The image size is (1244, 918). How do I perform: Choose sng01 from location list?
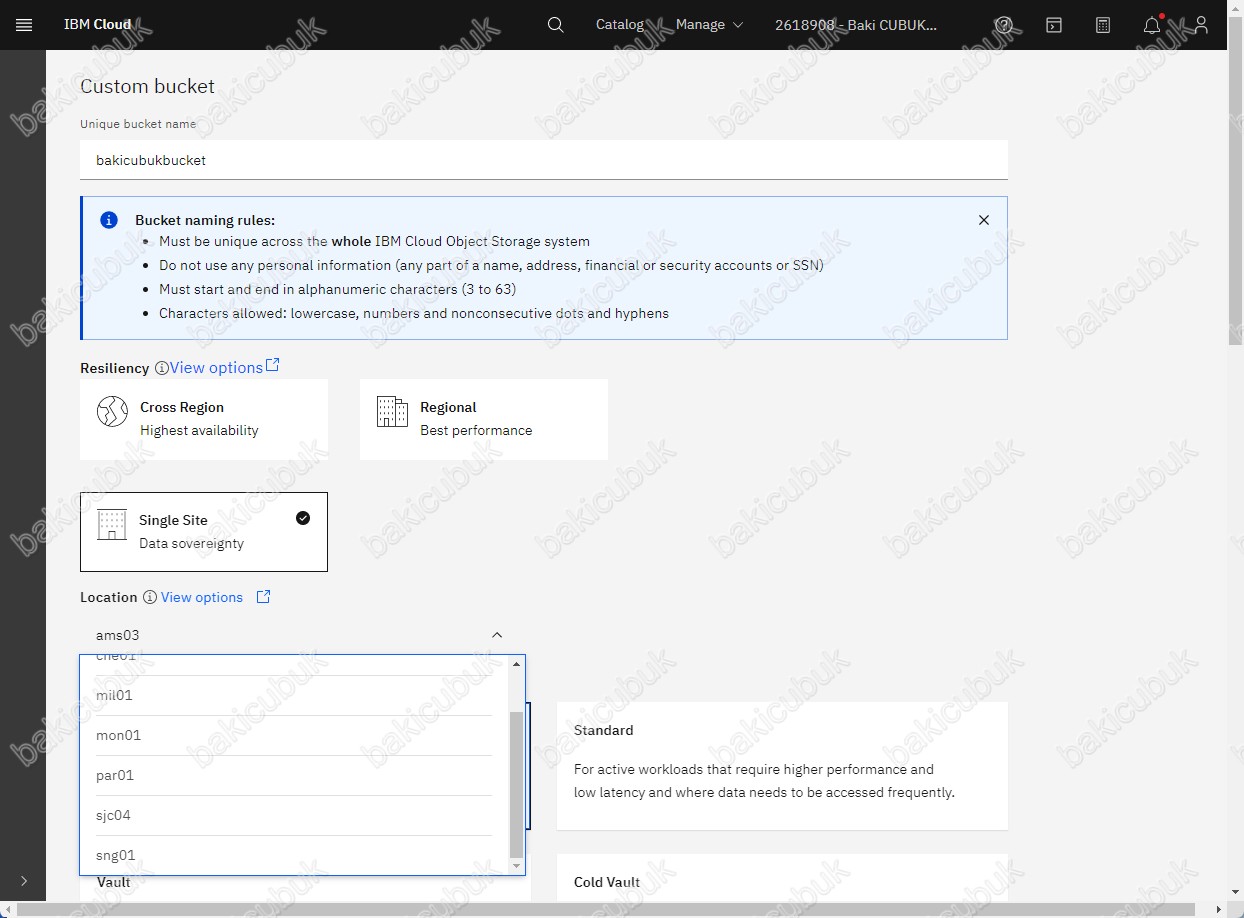tap(295, 855)
